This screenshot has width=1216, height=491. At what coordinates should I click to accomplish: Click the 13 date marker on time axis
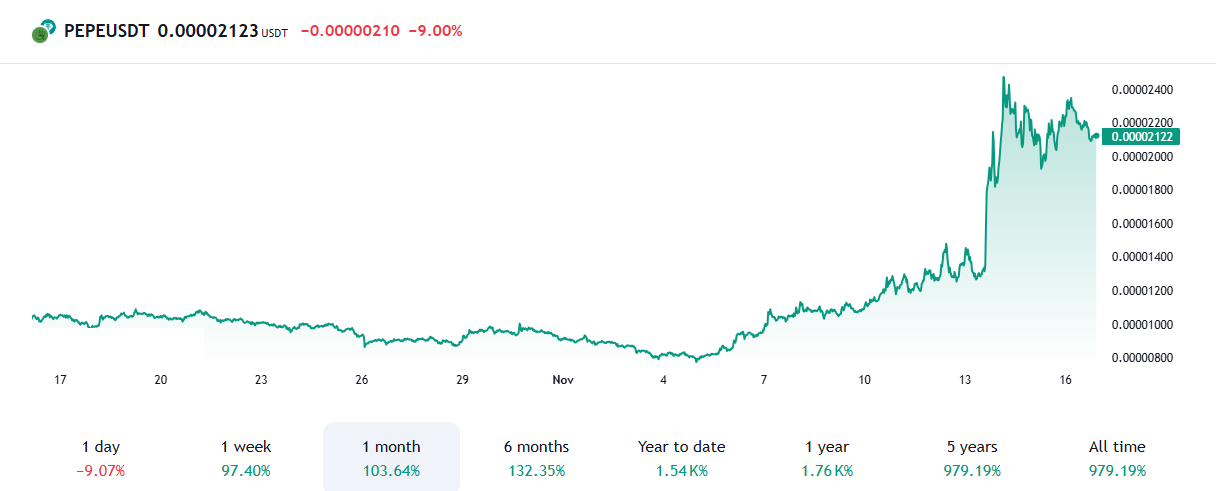pos(965,380)
